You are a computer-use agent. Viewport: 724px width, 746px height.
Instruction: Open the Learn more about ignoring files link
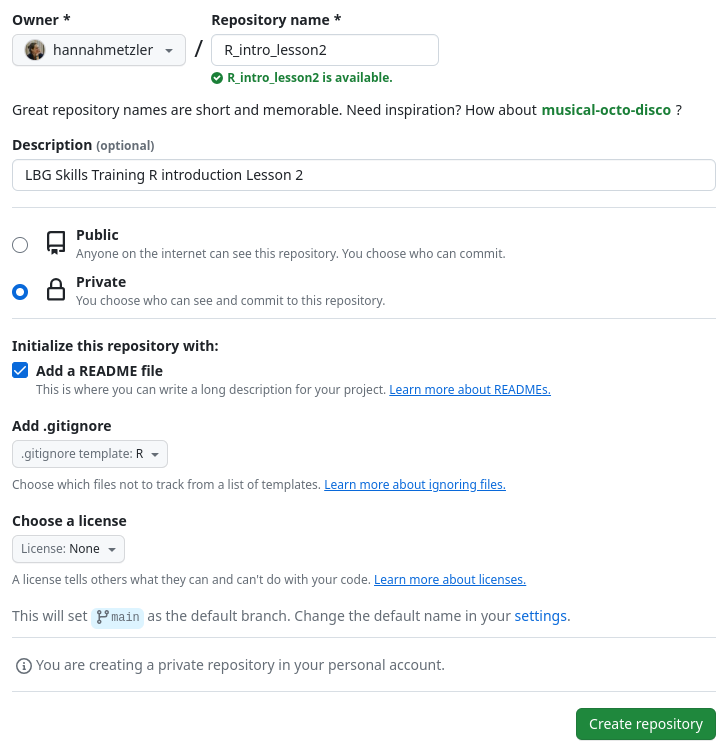[x=415, y=485]
